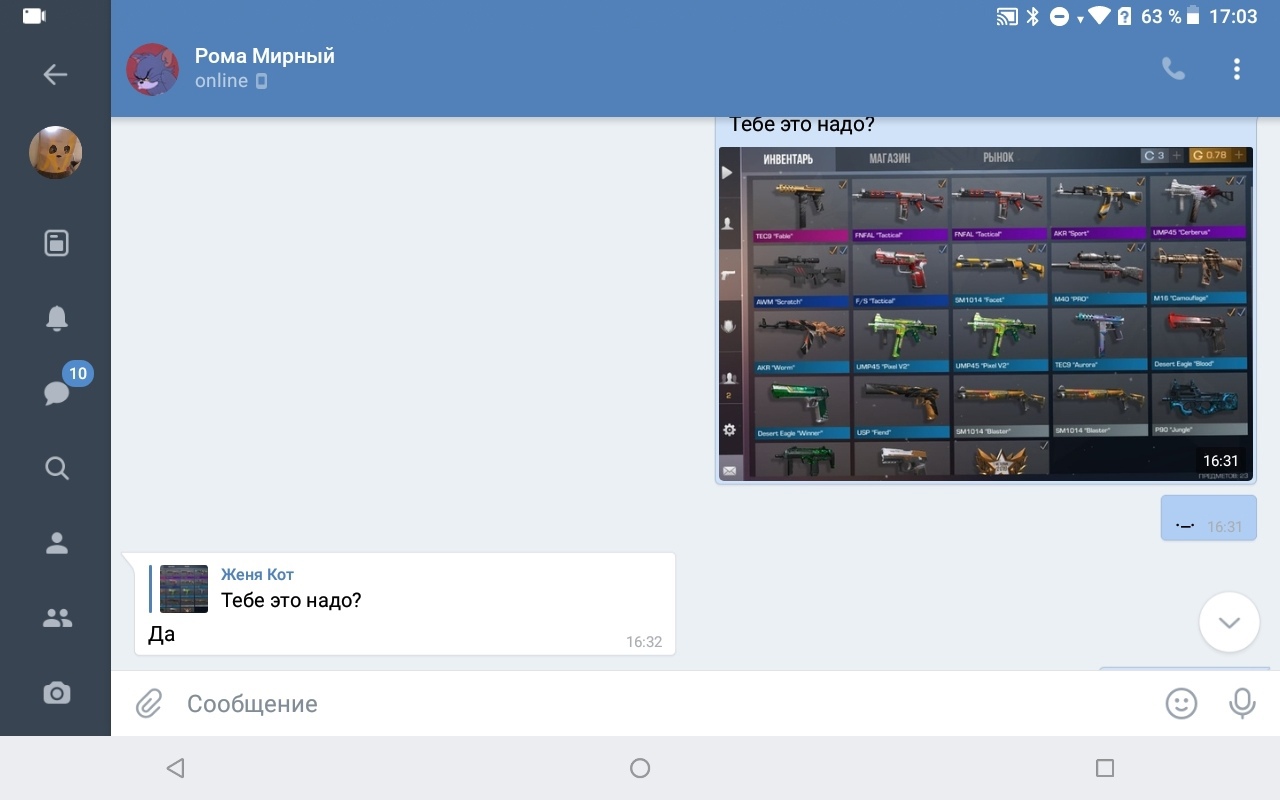Open the search magnifier in sidebar
This screenshot has height=800, width=1280.
56,468
